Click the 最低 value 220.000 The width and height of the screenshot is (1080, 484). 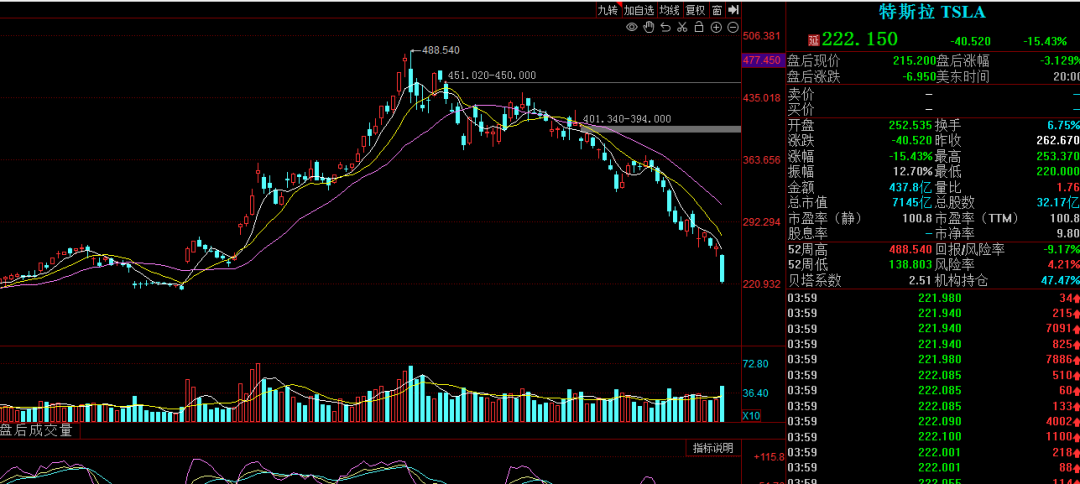(x=1059, y=171)
